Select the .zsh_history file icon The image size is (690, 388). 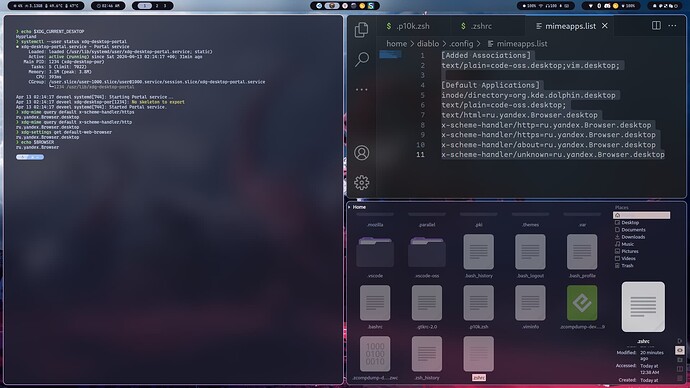tap(427, 354)
